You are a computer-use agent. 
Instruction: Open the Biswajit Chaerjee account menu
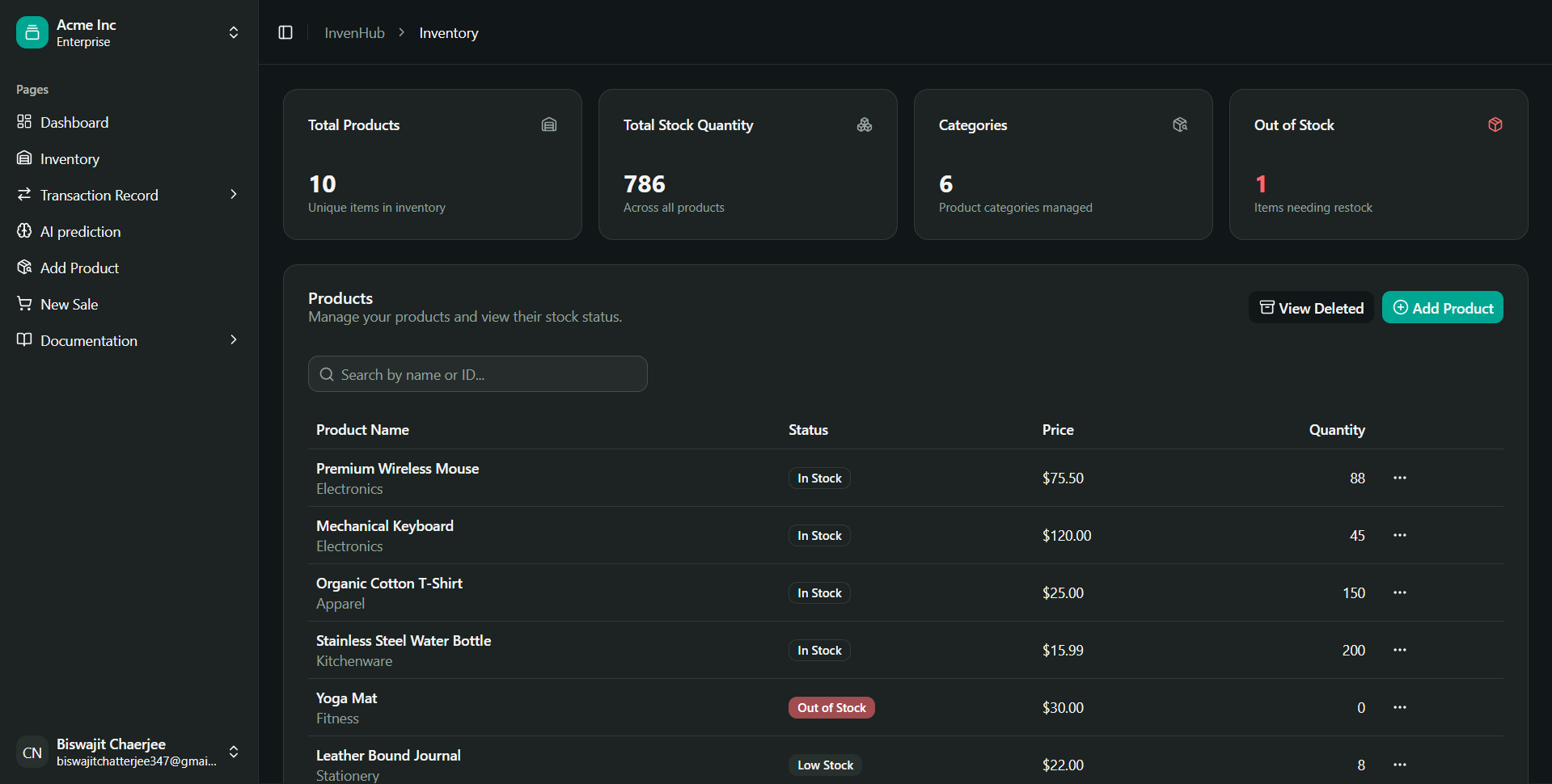pos(233,752)
